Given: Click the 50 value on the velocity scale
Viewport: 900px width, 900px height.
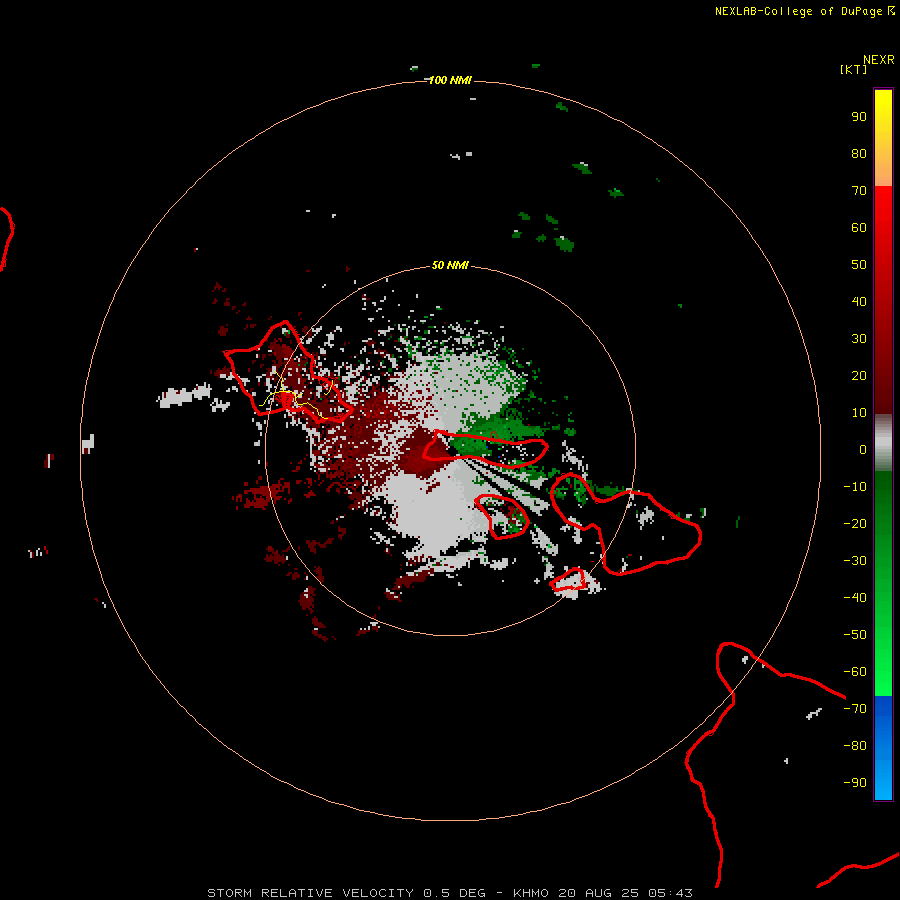Looking at the screenshot, I should click(859, 265).
